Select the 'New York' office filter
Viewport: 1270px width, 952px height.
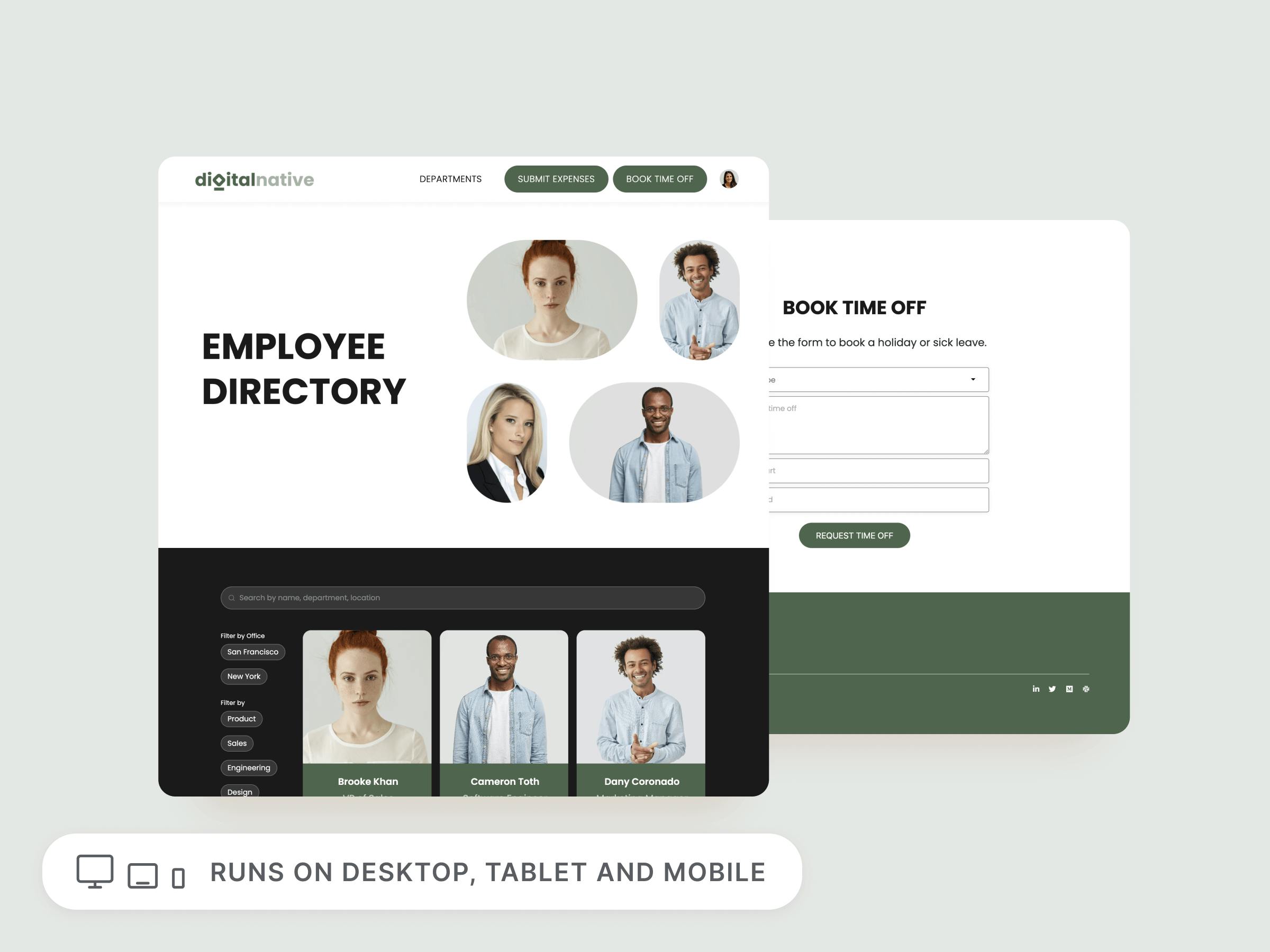[243, 676]
